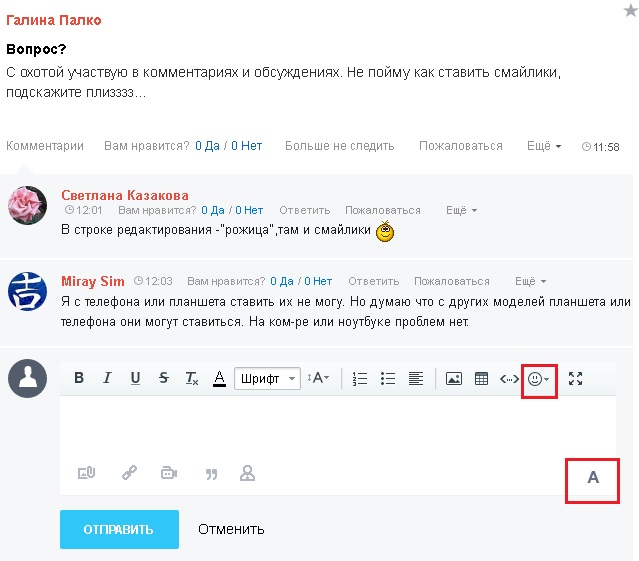Choose the text color tool
Viewport: 639px width, 561px height.
pos(219,378)
